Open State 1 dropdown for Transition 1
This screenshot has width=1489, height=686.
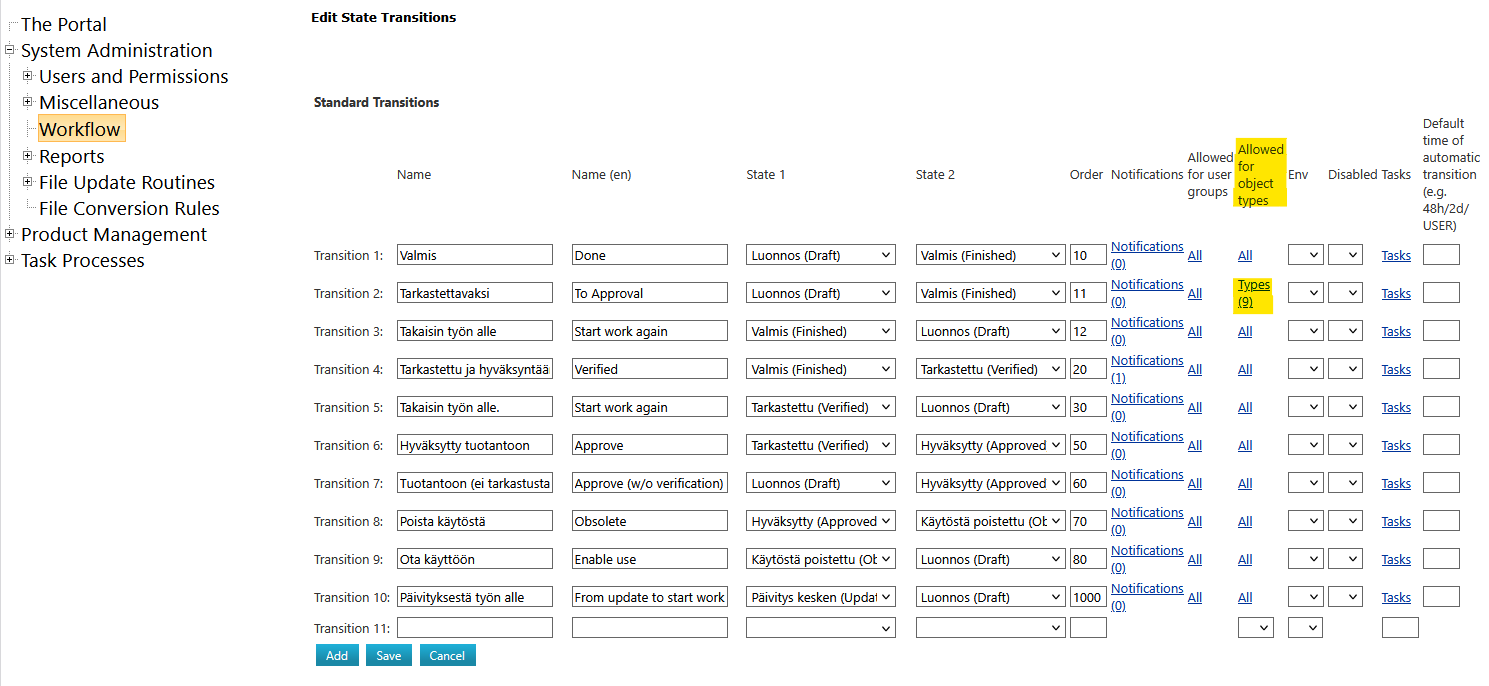(x=820, y=255)
